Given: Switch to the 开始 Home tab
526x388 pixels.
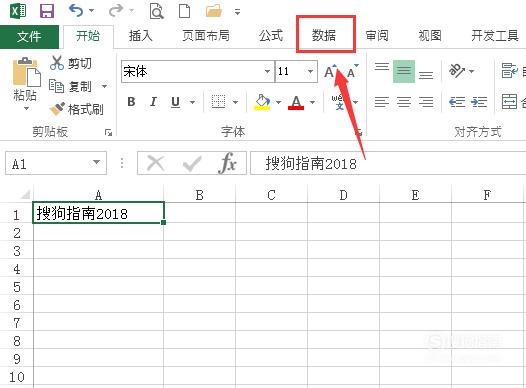Looking at the screenshot, I should coord(88,36).
